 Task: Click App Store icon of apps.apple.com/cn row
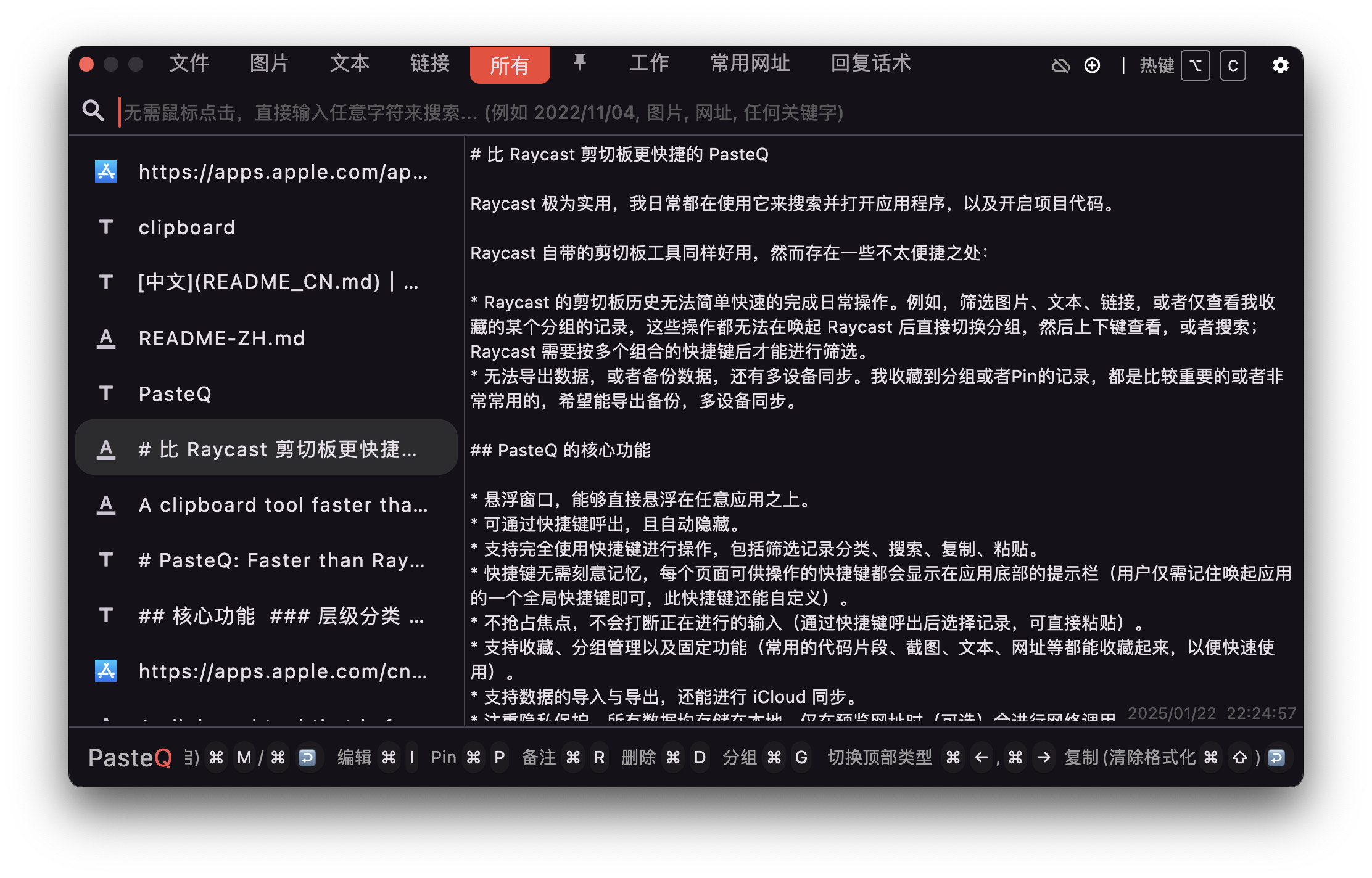point(106,671)
